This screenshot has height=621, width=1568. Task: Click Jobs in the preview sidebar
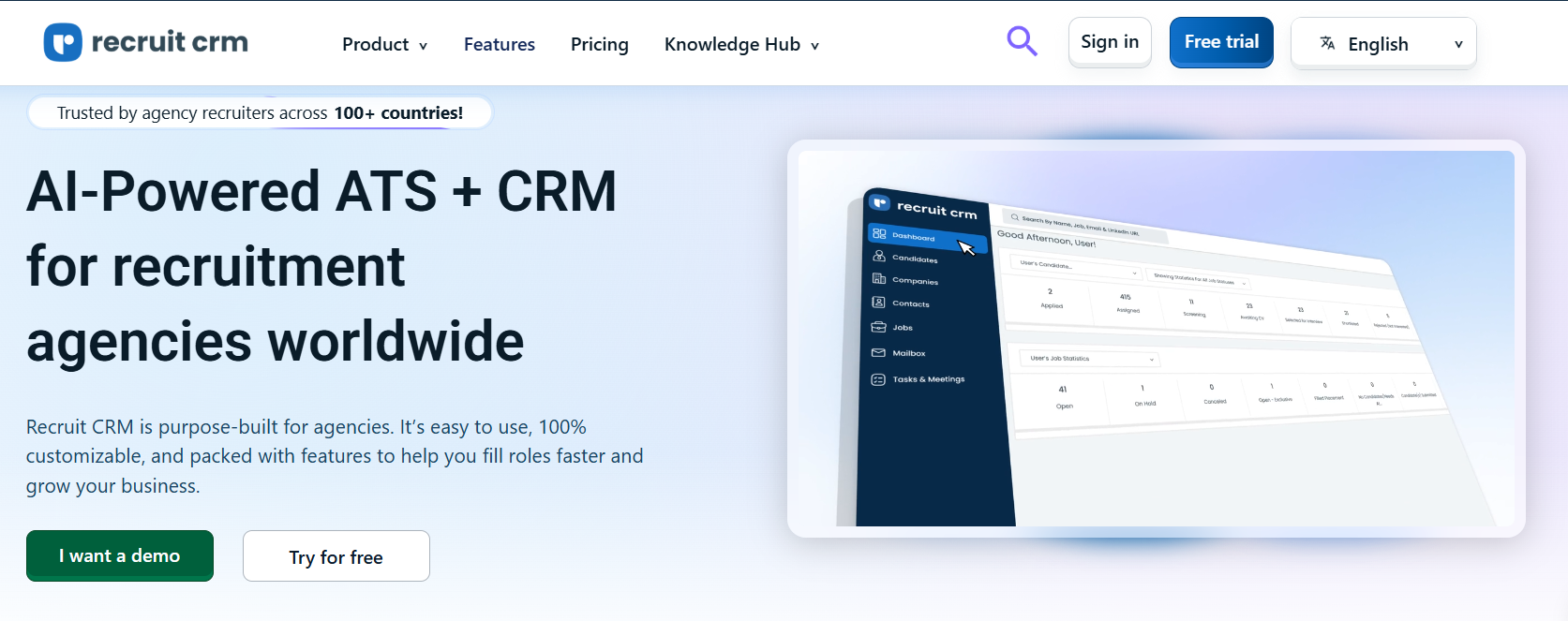pos(892,327)
